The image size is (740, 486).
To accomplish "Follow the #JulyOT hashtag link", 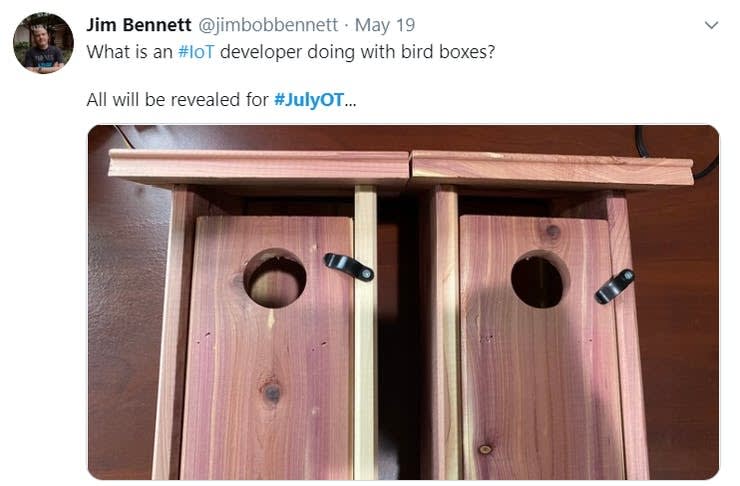I will click(309, 100).
